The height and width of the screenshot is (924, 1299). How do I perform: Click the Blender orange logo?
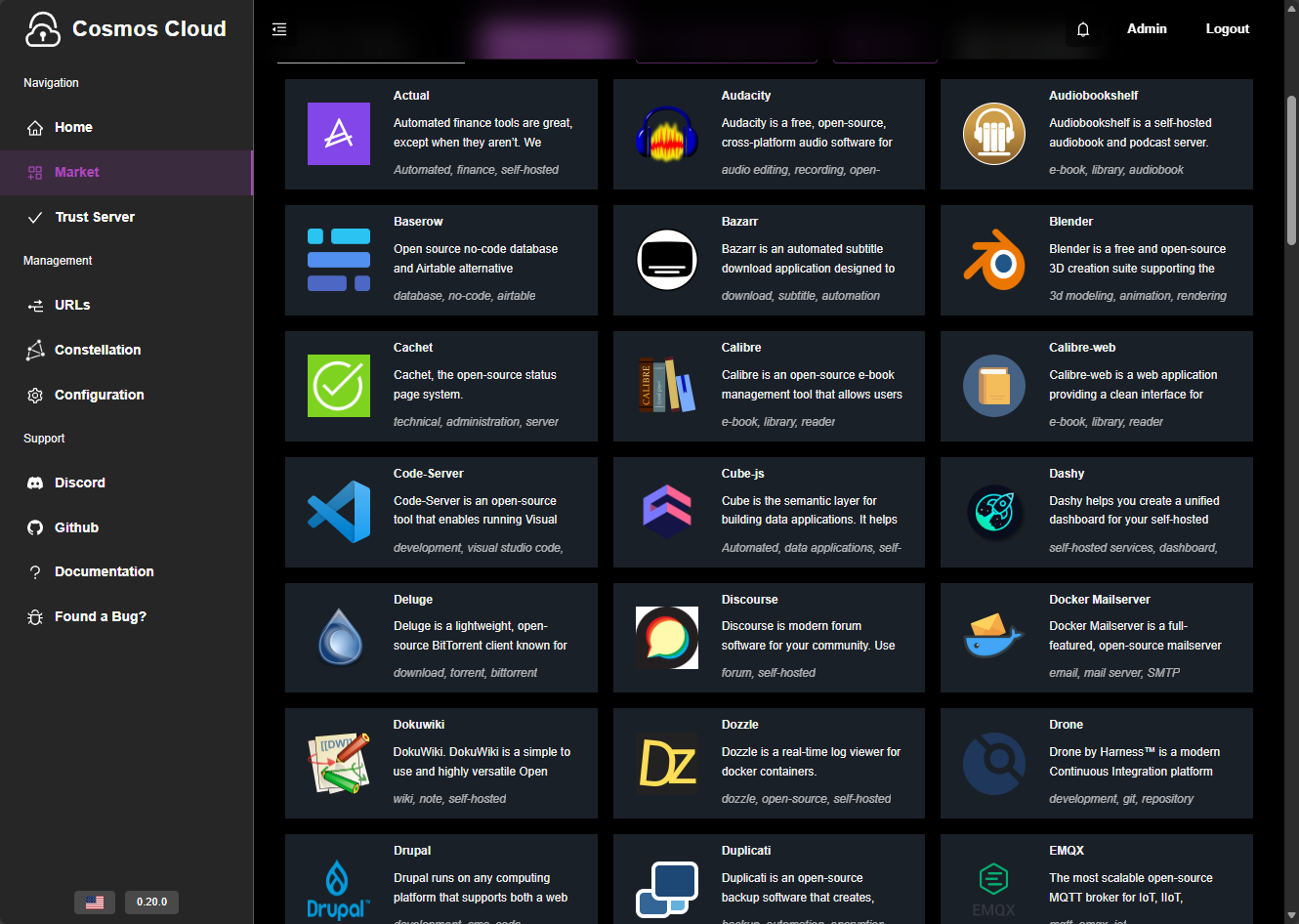(994, 260)
